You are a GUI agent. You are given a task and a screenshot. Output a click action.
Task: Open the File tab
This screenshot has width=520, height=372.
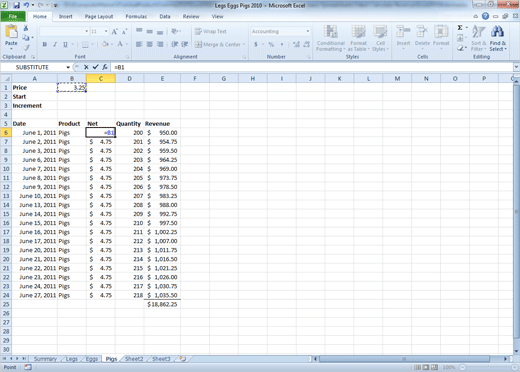(x=13, y=16)
